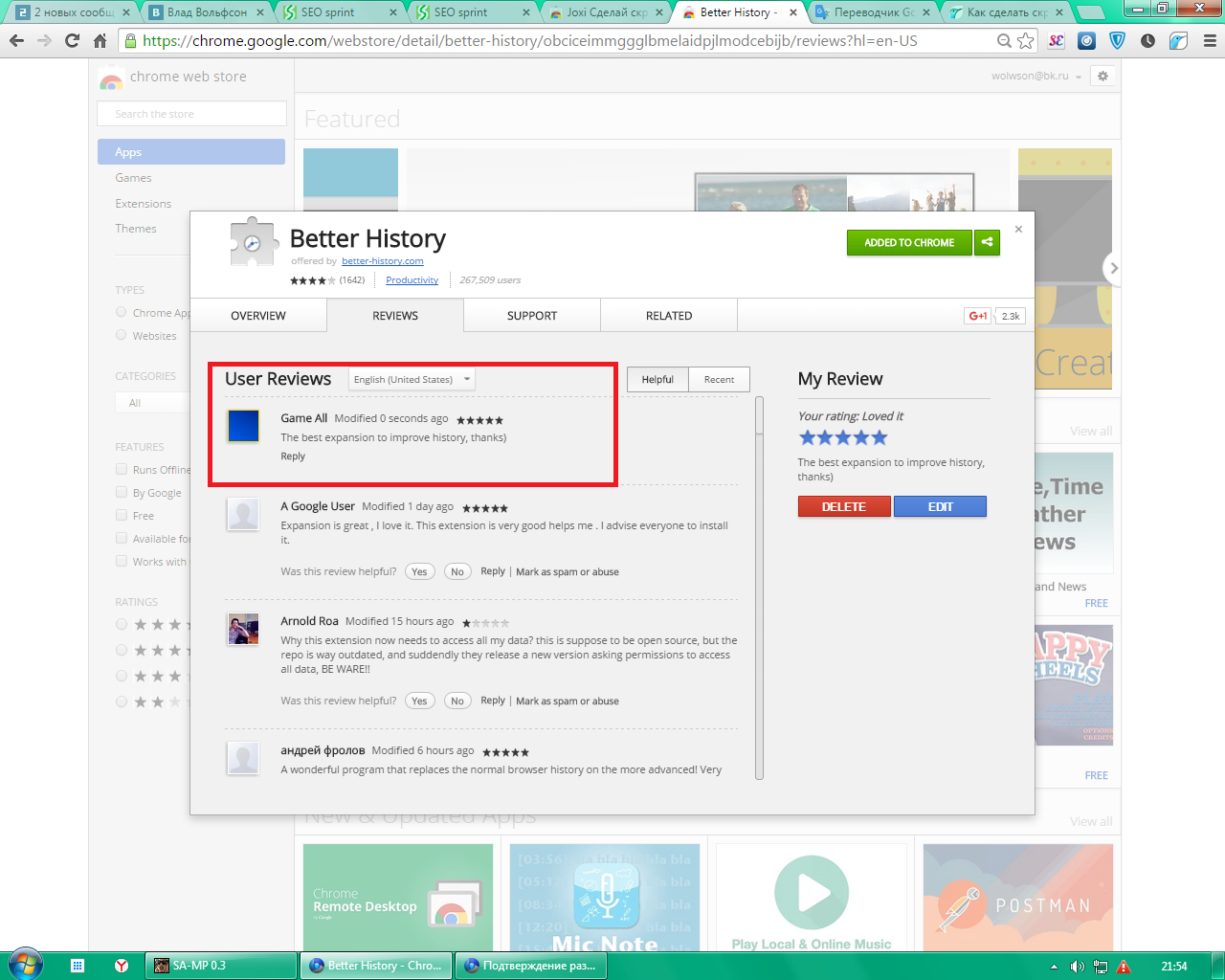Select the Websites type radio button
The width and height of the screenshot is (1225, 980).
click(x=121, y=335)
